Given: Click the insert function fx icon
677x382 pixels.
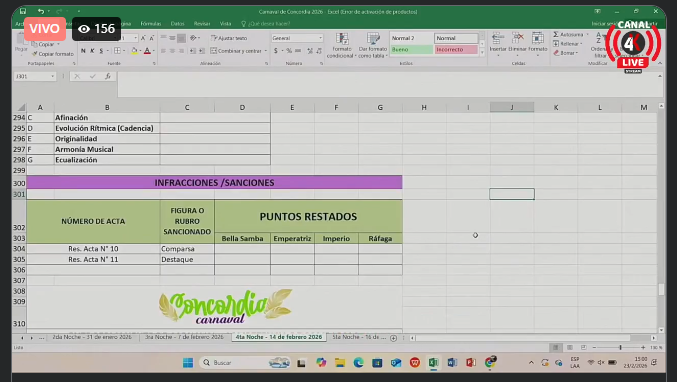Looking at the screenshot, I should click(108, 76).
